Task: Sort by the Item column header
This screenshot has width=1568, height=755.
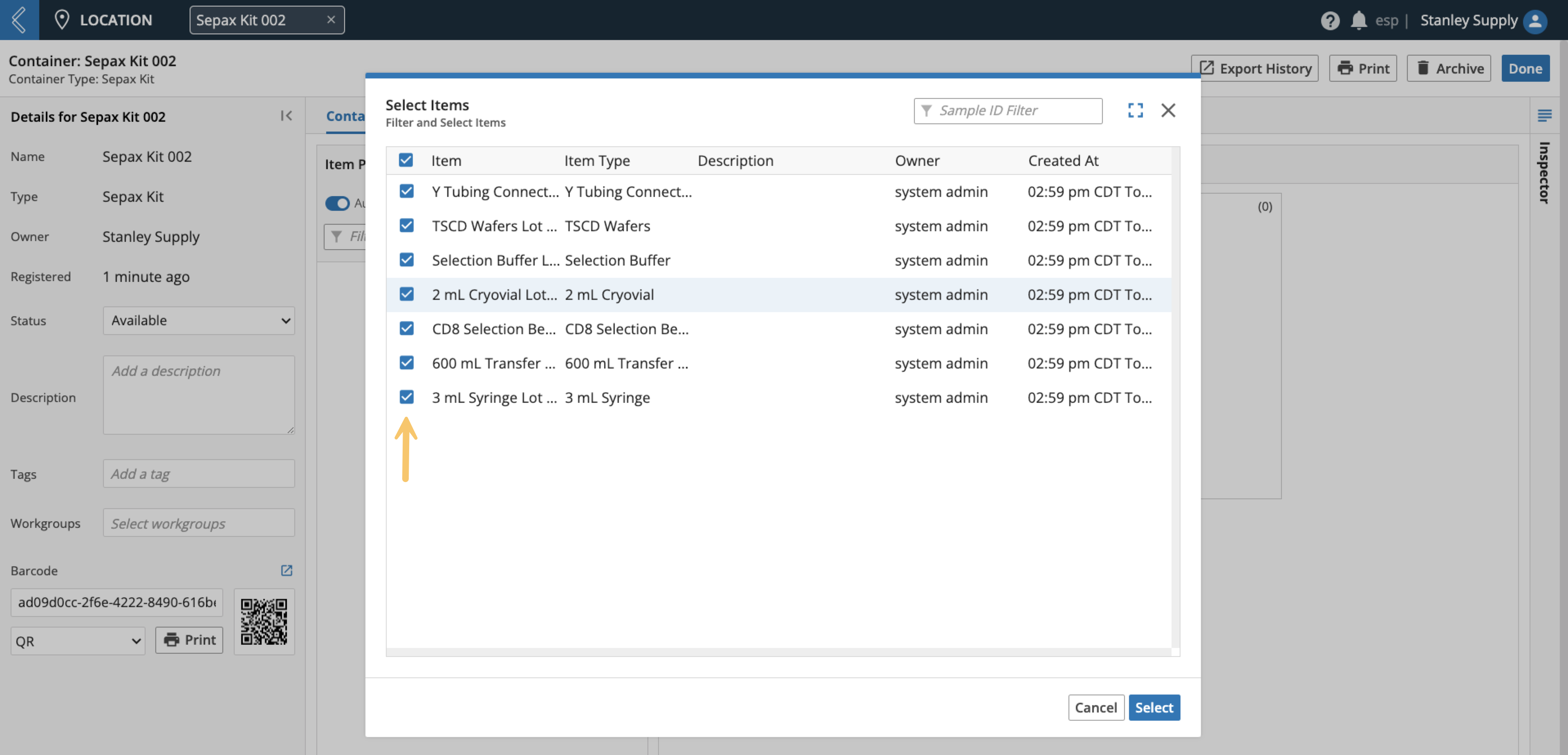Action: pos(446,161)
